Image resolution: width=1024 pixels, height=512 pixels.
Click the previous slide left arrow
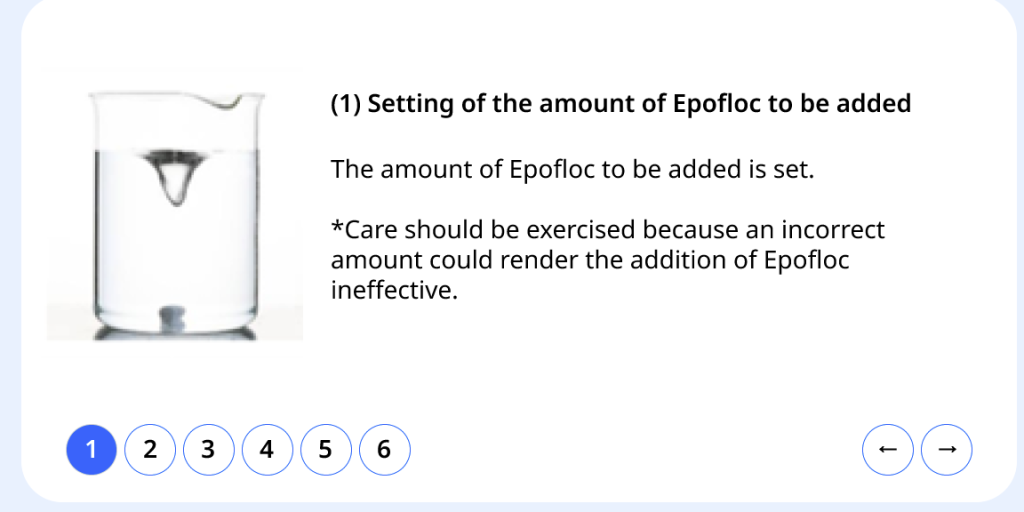[x=887, y=450]
